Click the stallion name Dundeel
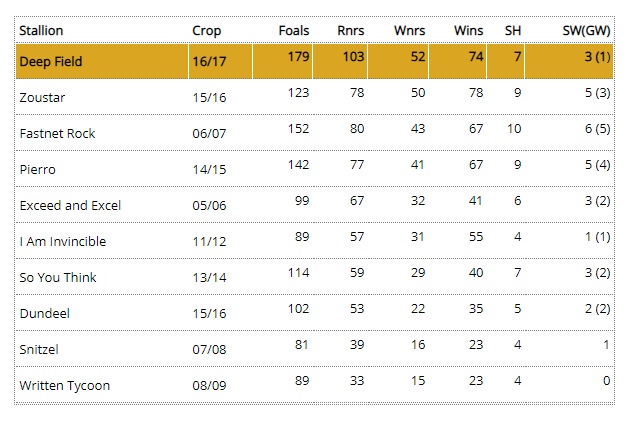 (43, 313)
